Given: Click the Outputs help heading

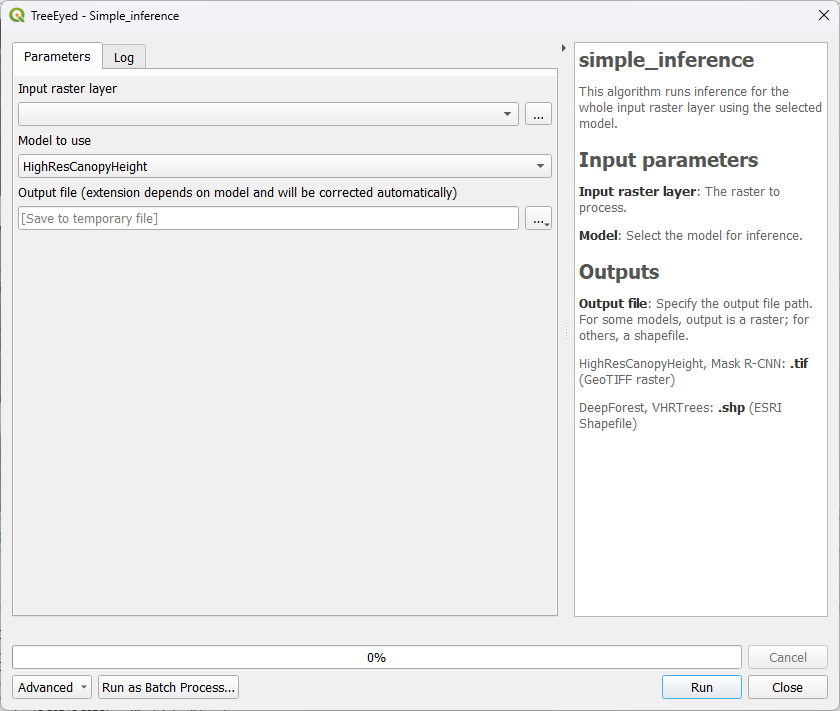Looking at the screenshot, I should pyautogui.click(x=619, y=272).
